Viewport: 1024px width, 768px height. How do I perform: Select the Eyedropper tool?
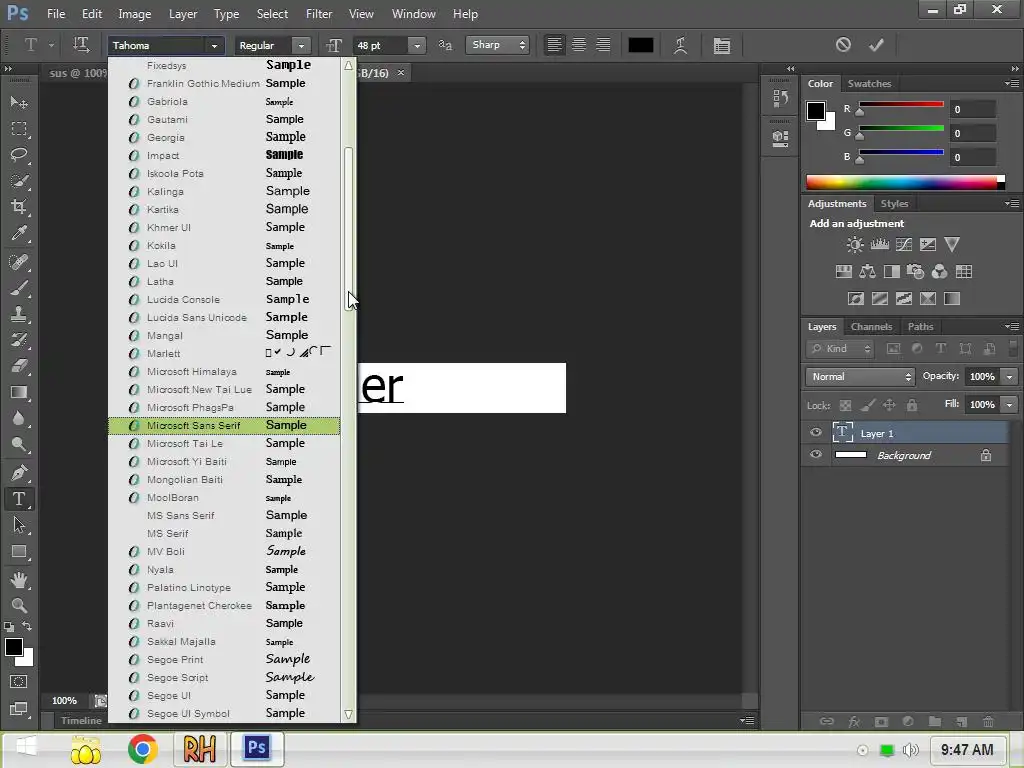[x=19, y=233]
